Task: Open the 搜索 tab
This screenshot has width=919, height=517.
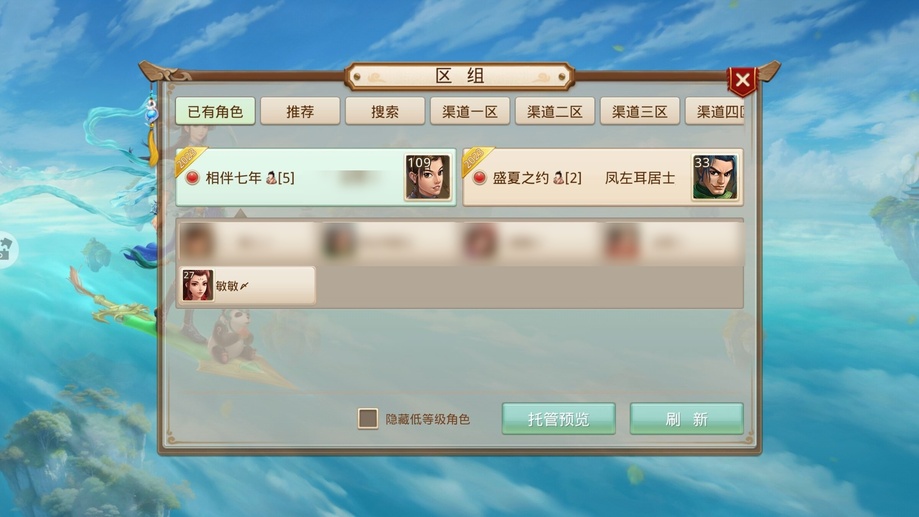Action: (385, 111)
